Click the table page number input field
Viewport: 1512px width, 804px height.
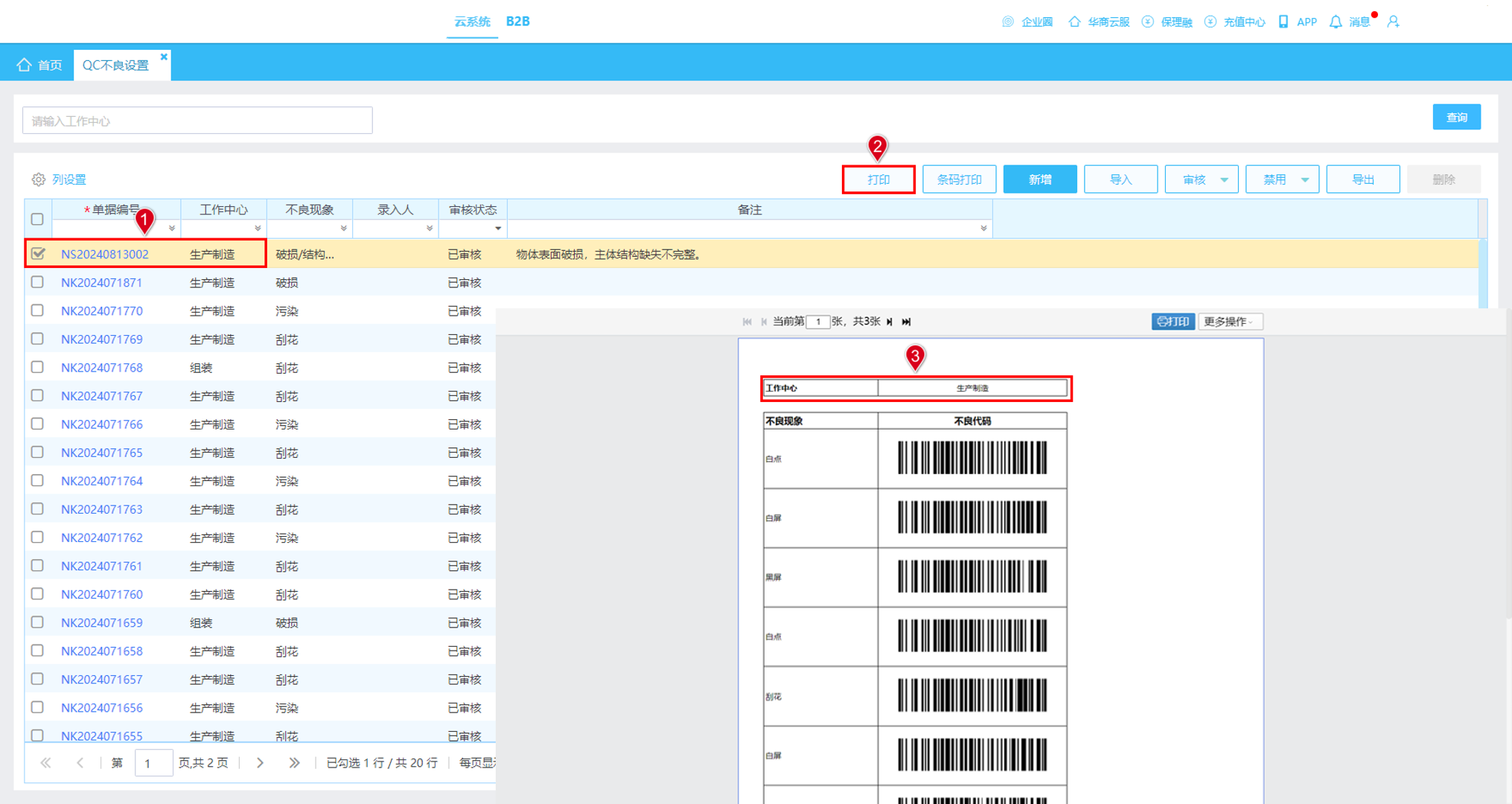click(x=153, y=763)
